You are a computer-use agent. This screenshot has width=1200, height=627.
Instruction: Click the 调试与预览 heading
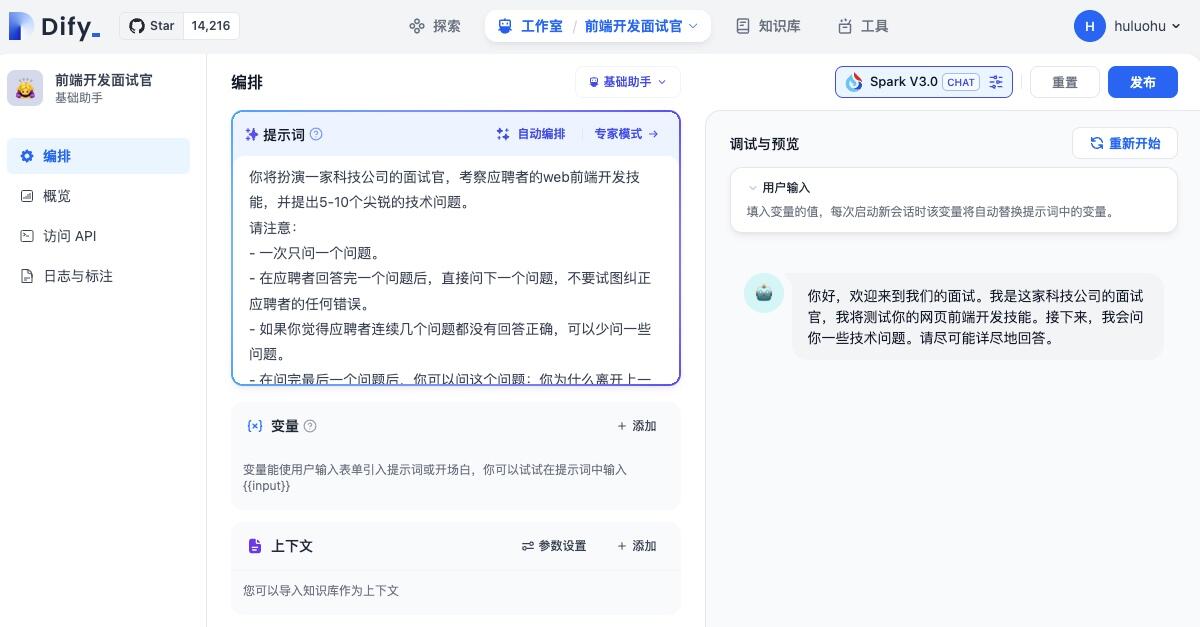click(x=765, y=144)
